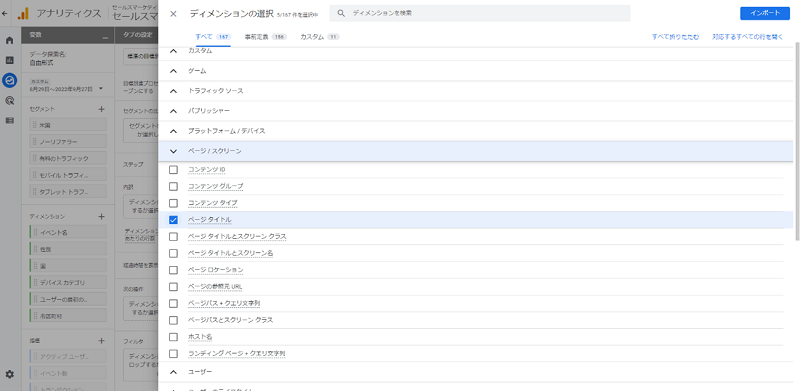Click the dialog vertical scrollbar
800x391 pixels.
(x=797, y=140)
